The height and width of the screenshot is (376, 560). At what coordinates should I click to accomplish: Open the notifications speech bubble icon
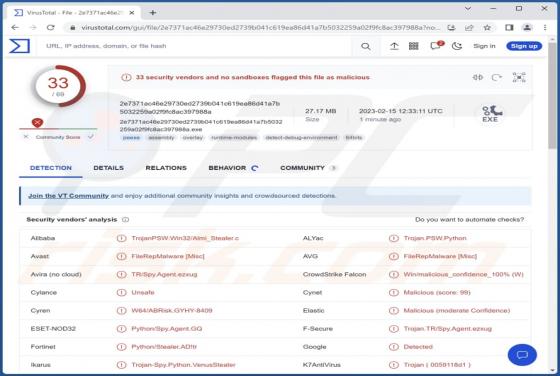(436, 46)
